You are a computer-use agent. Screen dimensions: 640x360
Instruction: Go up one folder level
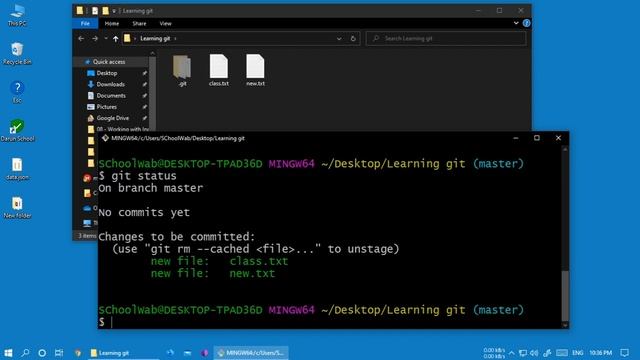click(116, 38)
